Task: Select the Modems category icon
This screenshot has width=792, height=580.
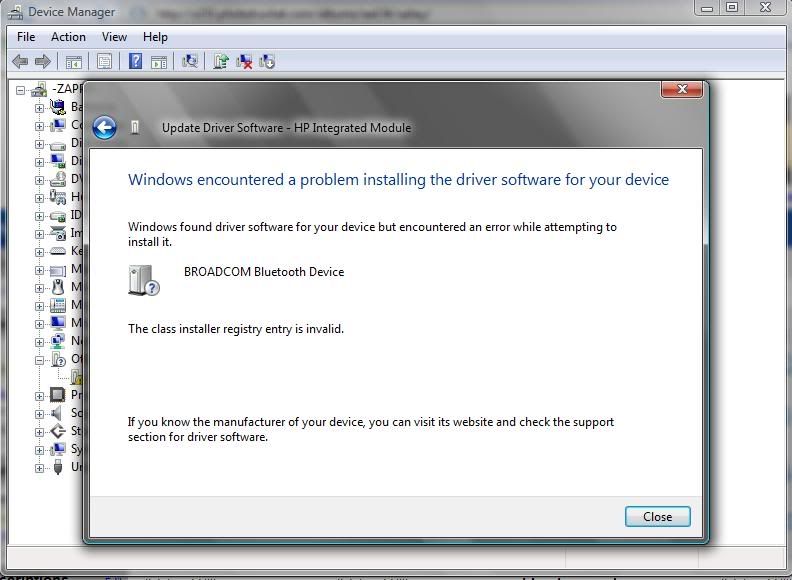Action: coord(58,305)
